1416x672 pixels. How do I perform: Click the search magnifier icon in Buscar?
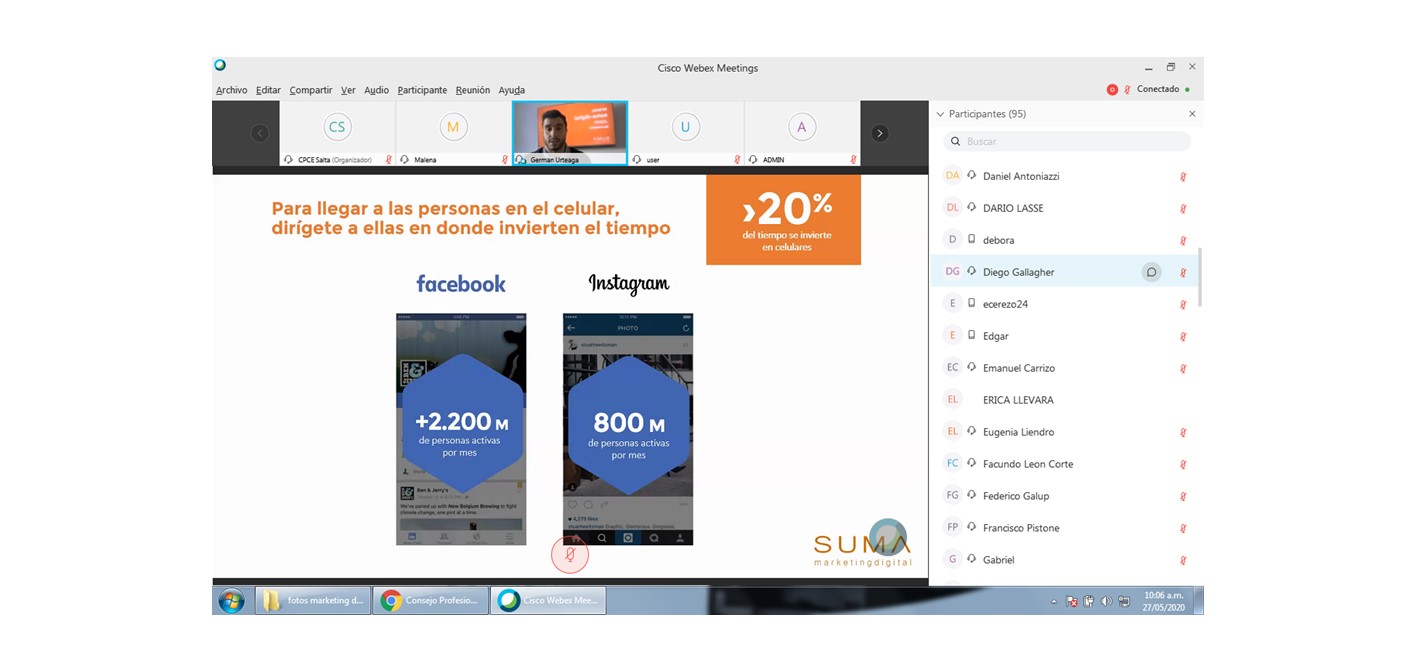click(x=955, y=141)
